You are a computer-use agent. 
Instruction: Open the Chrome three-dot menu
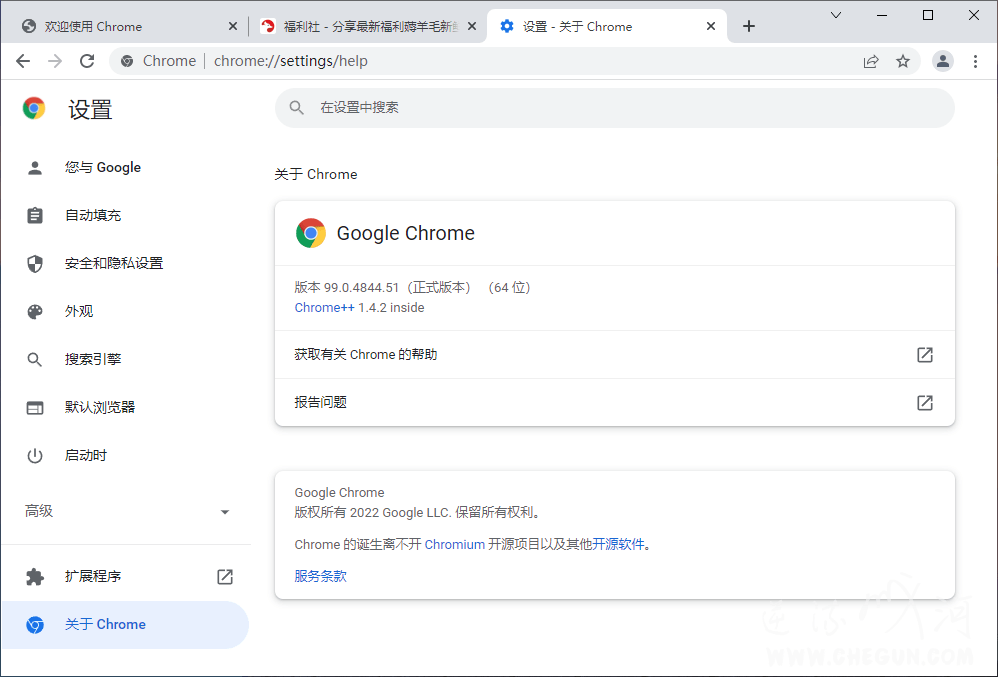[x=975, y=61]
